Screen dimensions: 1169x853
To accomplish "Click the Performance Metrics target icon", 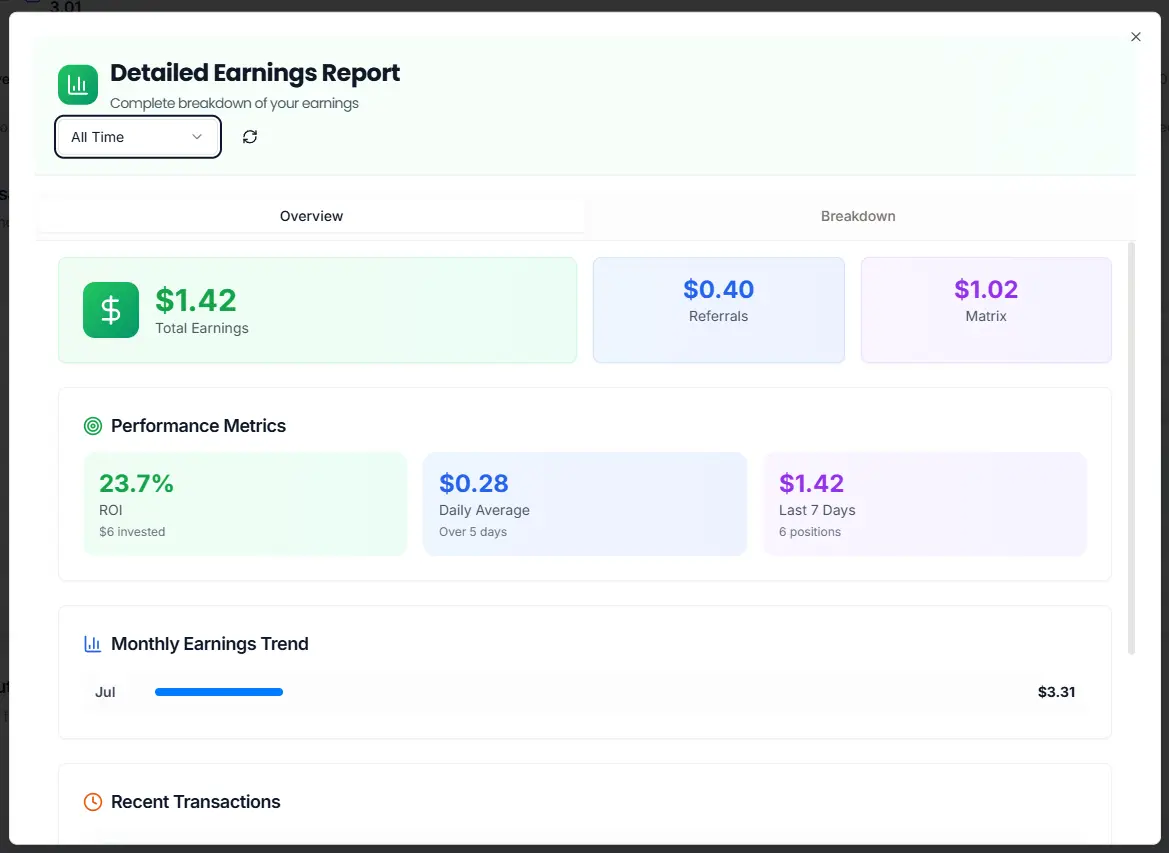I will tap(92, 426).
